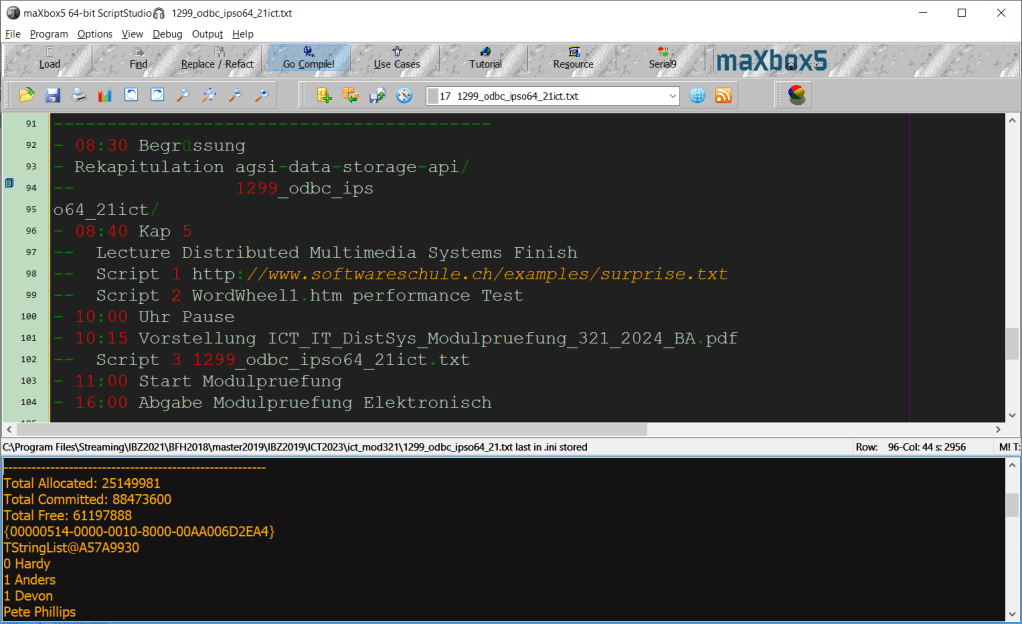Image resolution: width=1022 pixels, height=624 pixels.
Task: Click the bookmark marker beside line 94
Action: [9, 184]
